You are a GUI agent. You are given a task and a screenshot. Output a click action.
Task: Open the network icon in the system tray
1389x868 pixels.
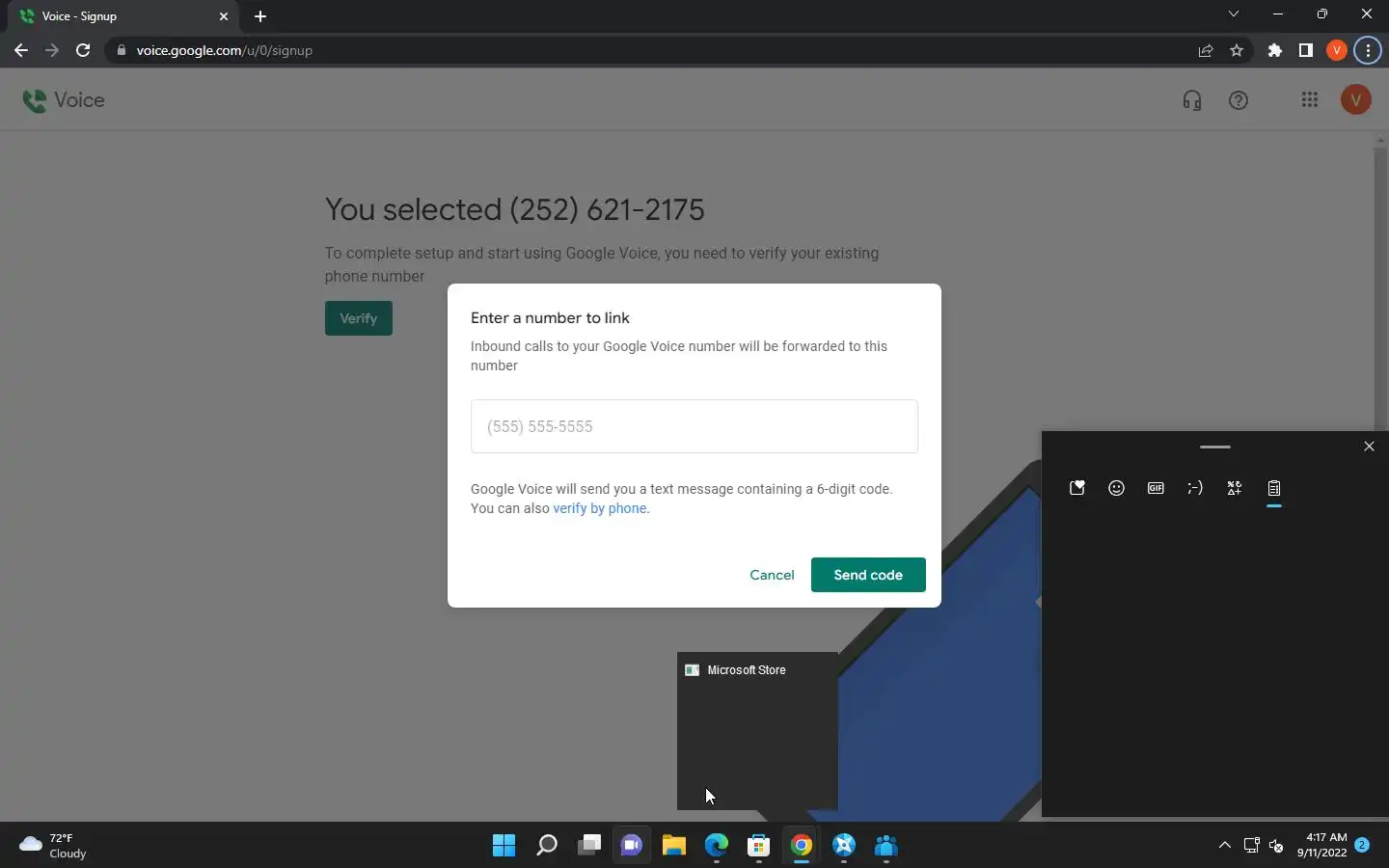1251,846
